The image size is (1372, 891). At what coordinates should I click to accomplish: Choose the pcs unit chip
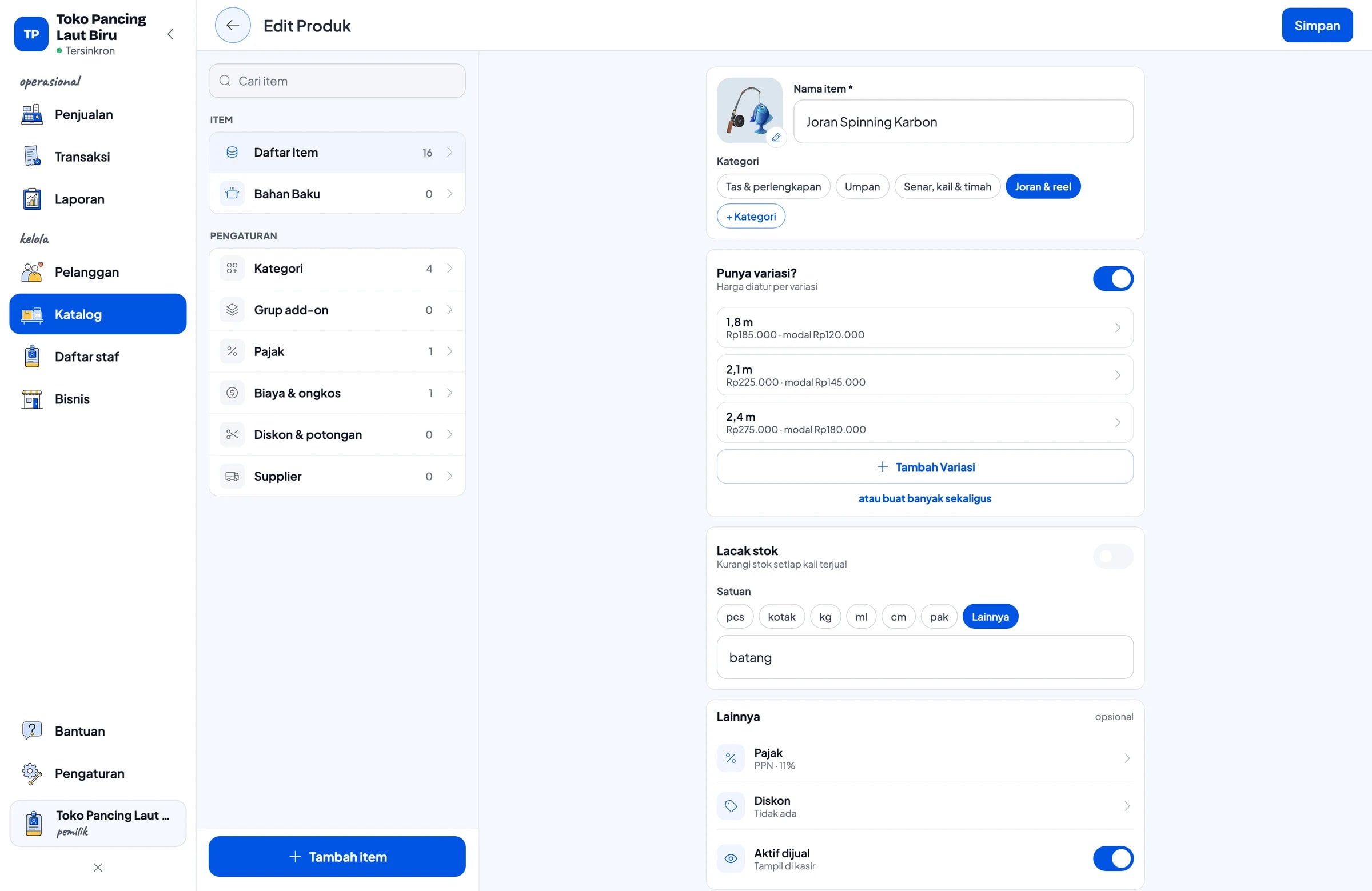(735, 617)
